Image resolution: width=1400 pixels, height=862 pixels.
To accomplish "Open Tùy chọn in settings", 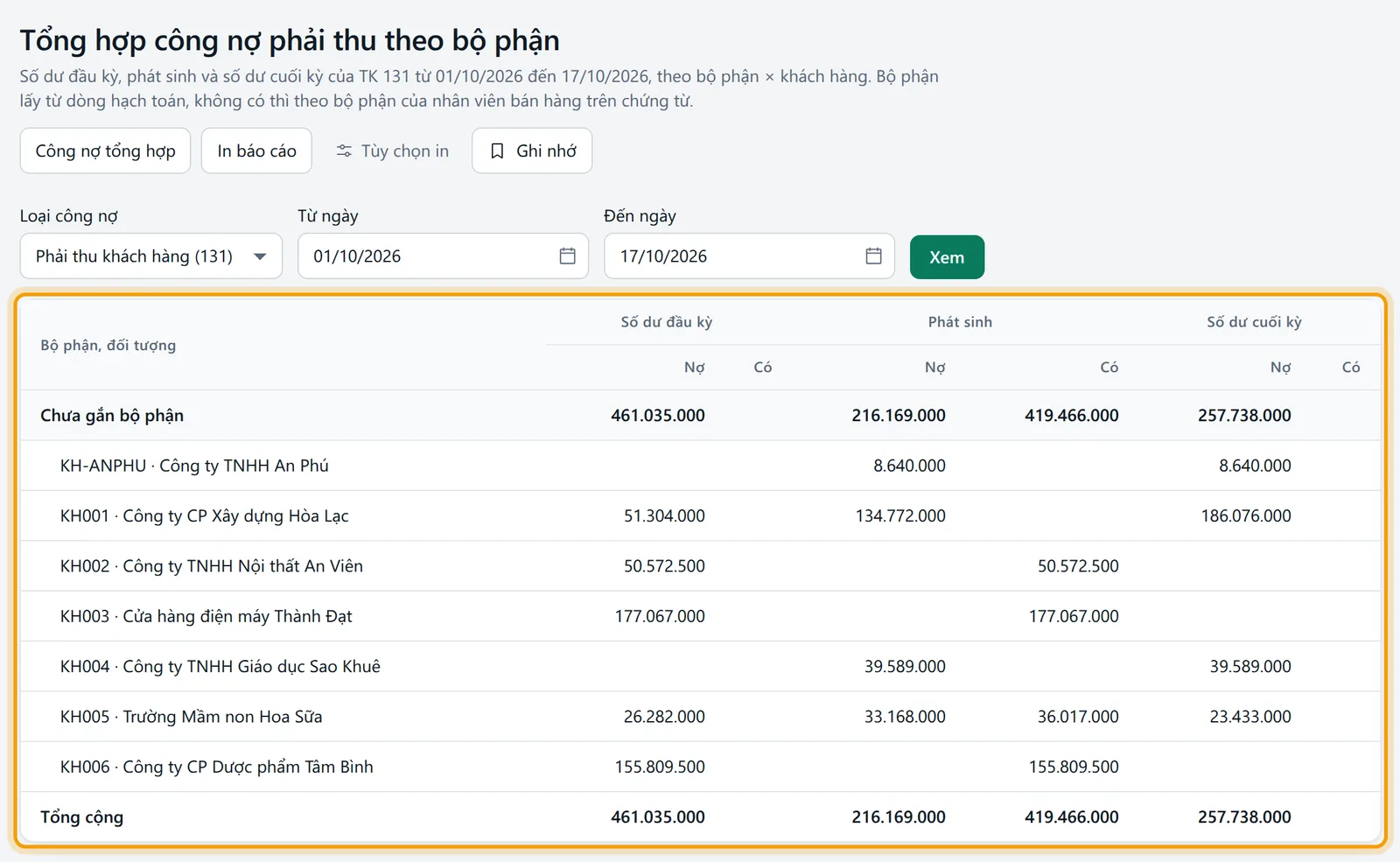I will (x=392, y=151).
